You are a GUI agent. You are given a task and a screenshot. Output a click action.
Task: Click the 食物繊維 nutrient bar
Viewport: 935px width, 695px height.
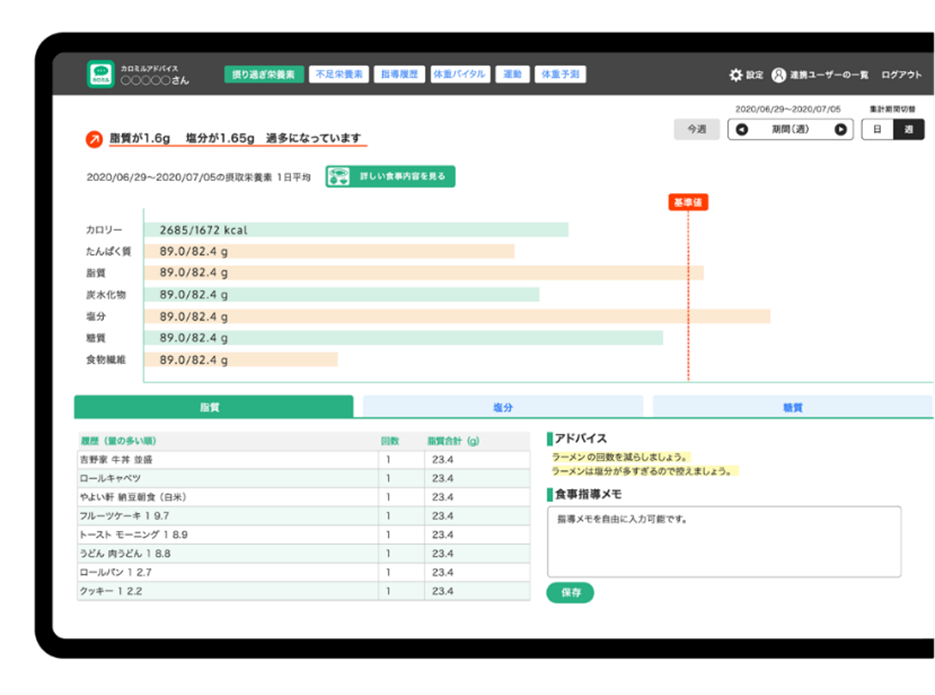(240, 359)
